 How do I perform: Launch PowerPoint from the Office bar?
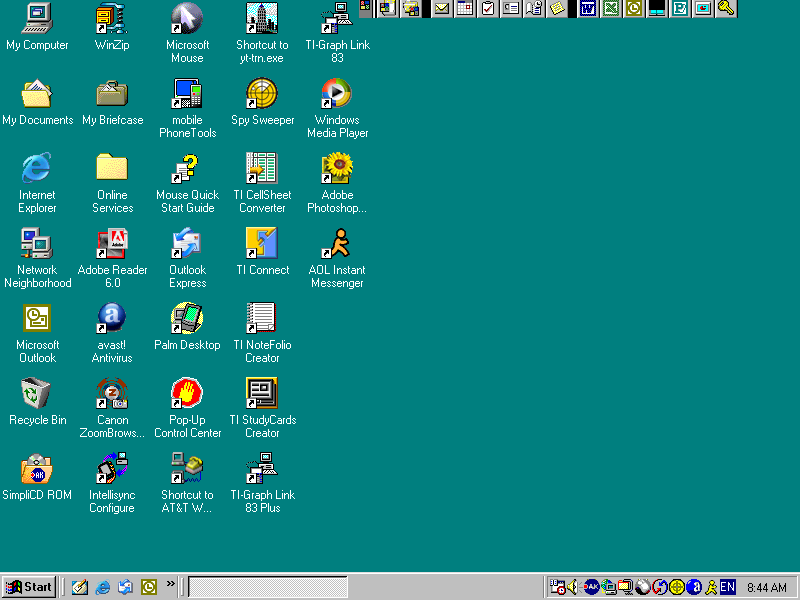pyautogui.click(x=703, y=9)
